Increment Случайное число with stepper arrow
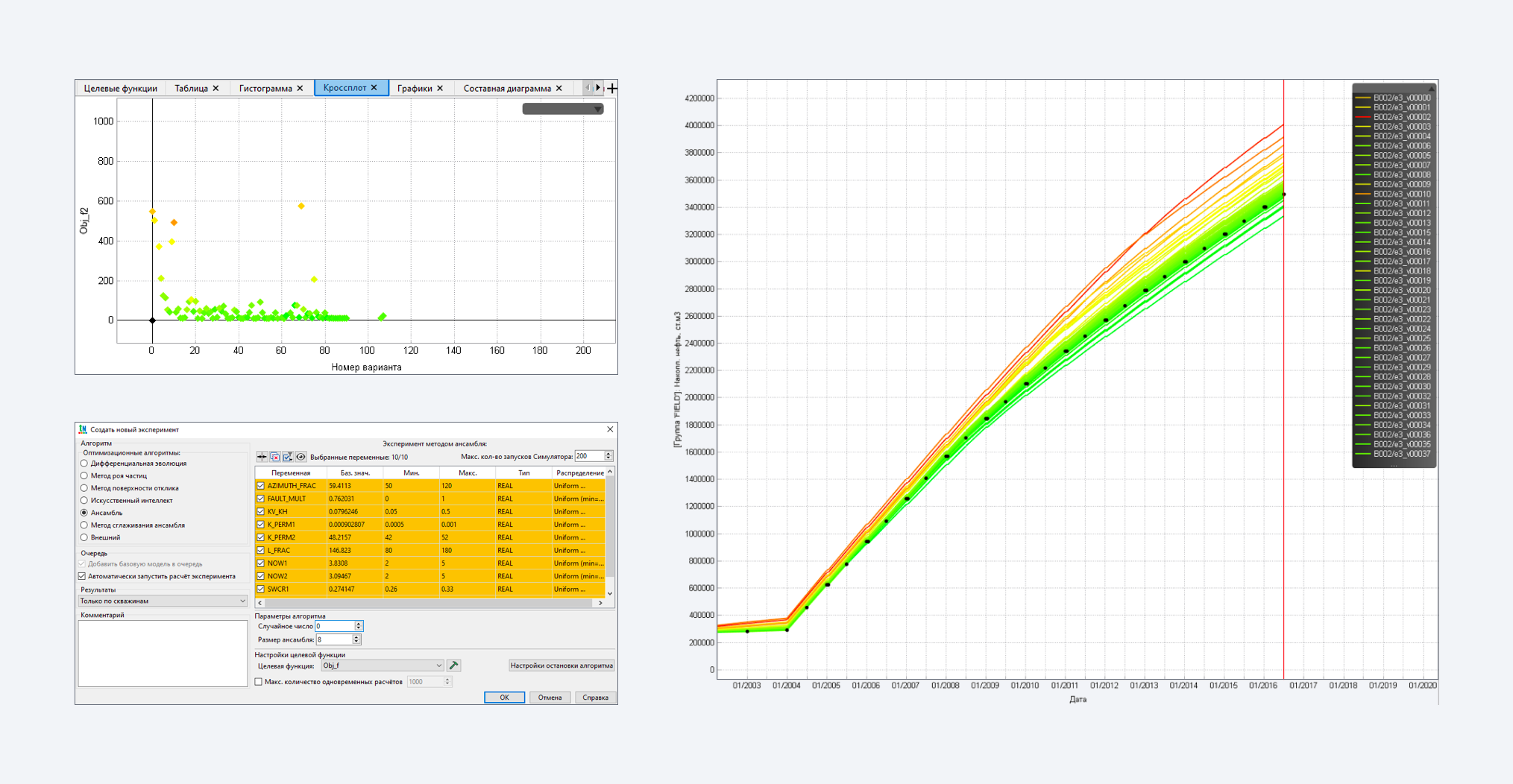The width and height of the screenshot is (1513, 784). 359,624
